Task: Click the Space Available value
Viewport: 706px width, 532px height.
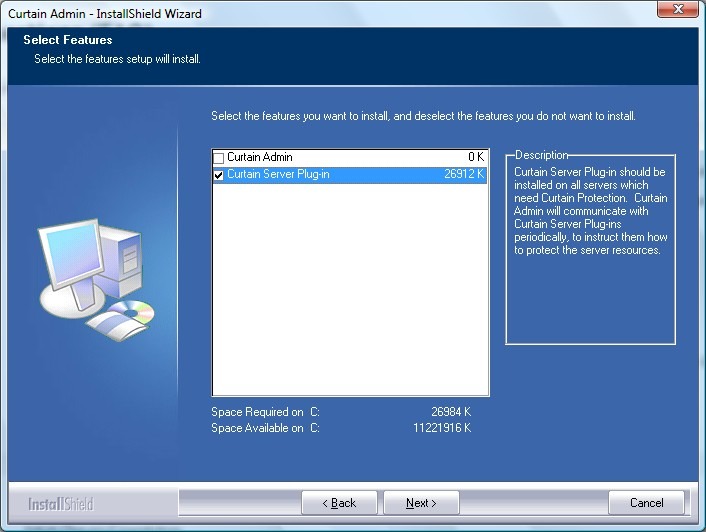Action: coord(442,428)
